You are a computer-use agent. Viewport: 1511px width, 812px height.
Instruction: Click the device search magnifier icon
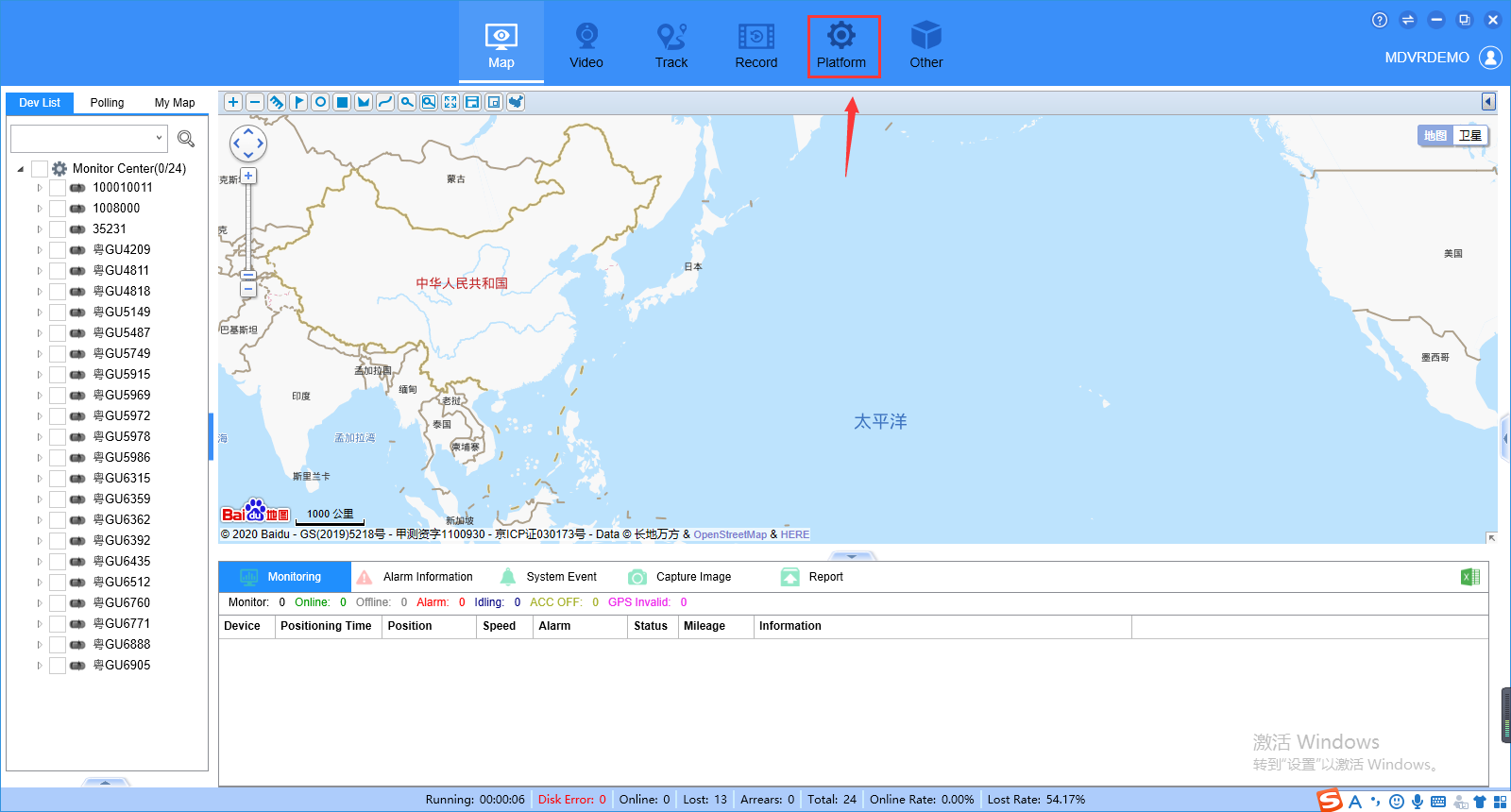coord(186,139)
